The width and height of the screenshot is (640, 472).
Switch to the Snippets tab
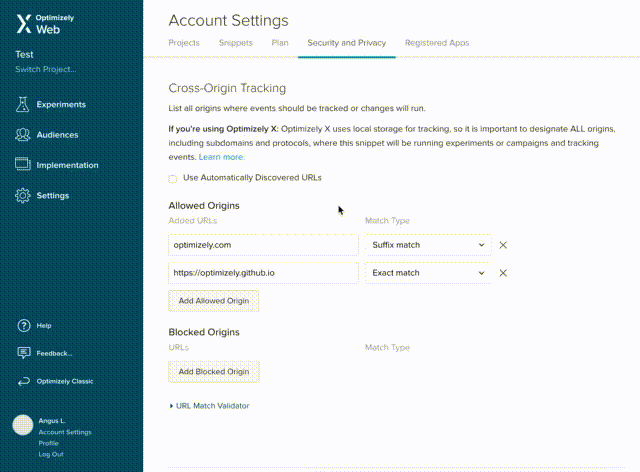tap(236, 43)
